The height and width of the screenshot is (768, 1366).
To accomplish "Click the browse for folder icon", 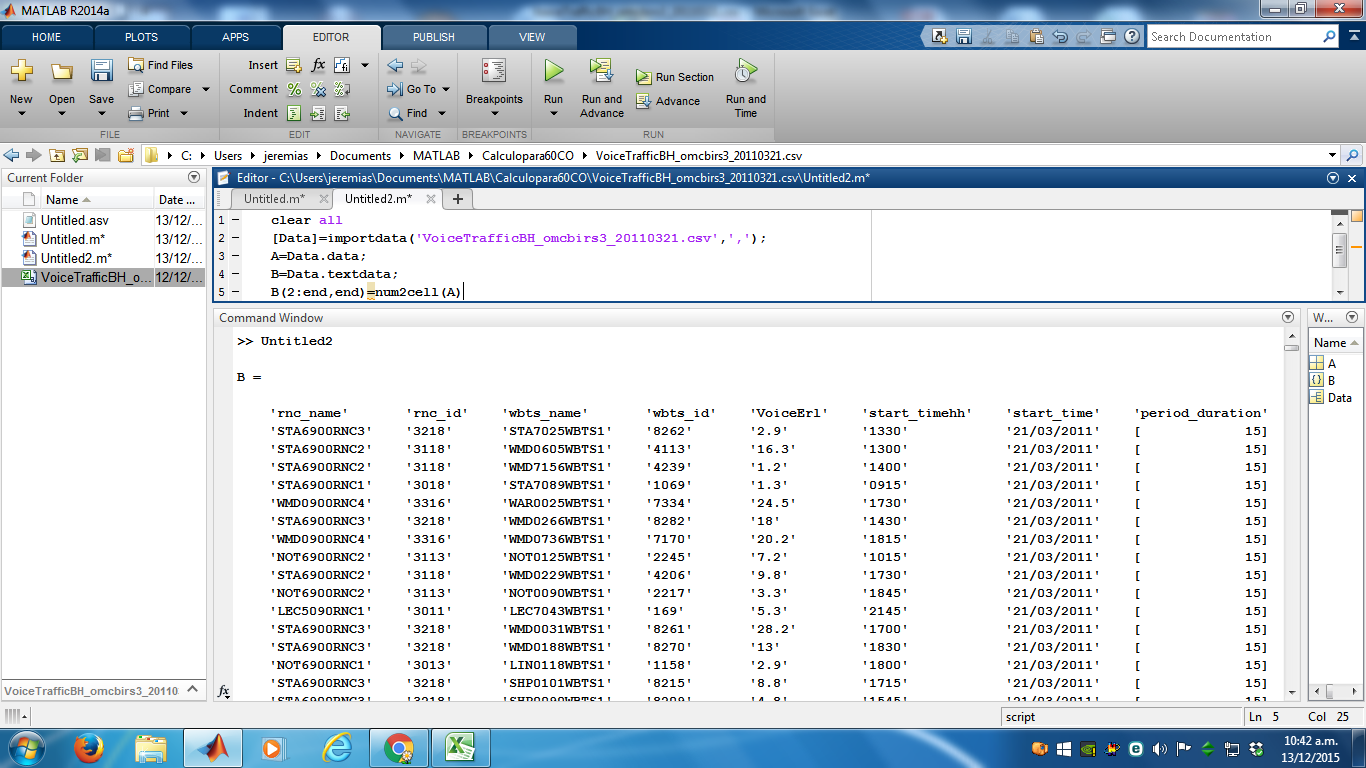I will [x=79, y=155].
